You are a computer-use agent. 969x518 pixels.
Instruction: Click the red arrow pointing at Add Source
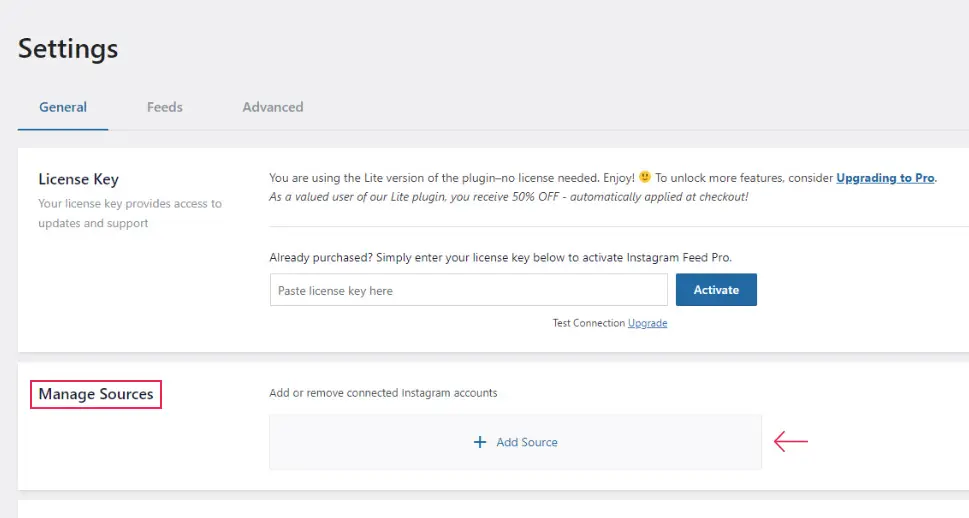tap(790, 441)
